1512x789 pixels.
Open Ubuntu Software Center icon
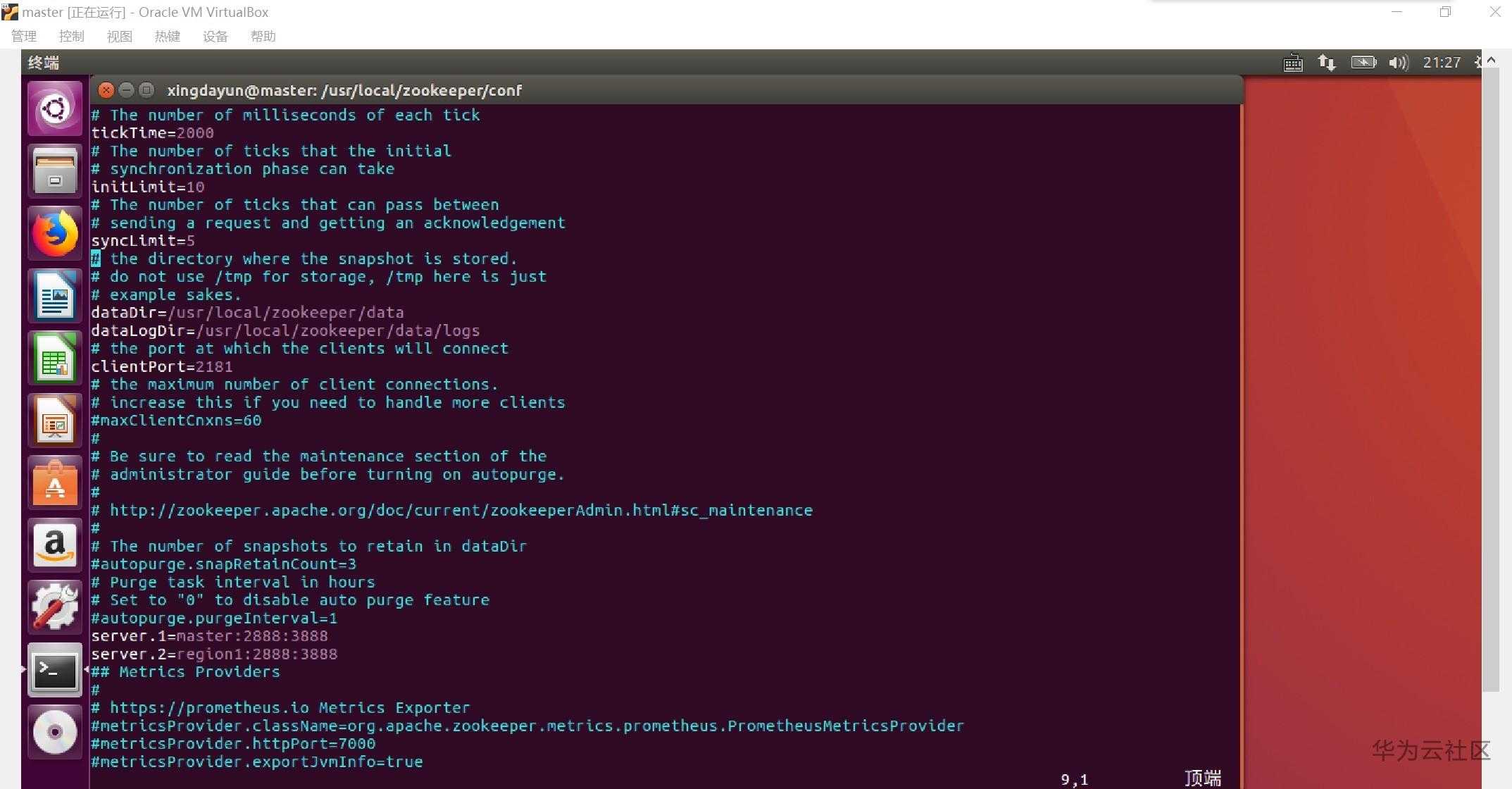pyautogui.click(x=55, y=483)
